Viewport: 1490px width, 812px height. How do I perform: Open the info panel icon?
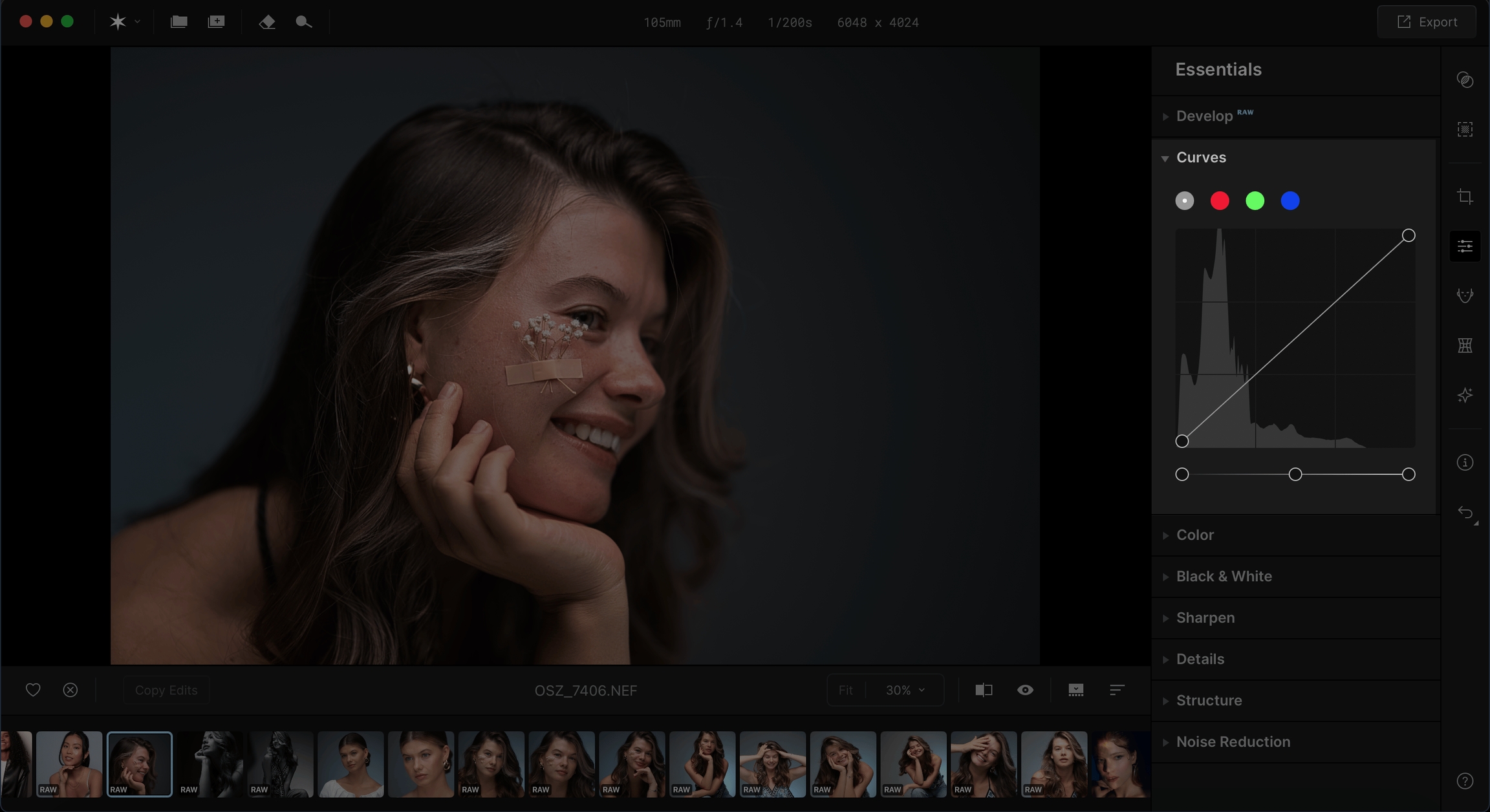click(x=1465, y=462)
